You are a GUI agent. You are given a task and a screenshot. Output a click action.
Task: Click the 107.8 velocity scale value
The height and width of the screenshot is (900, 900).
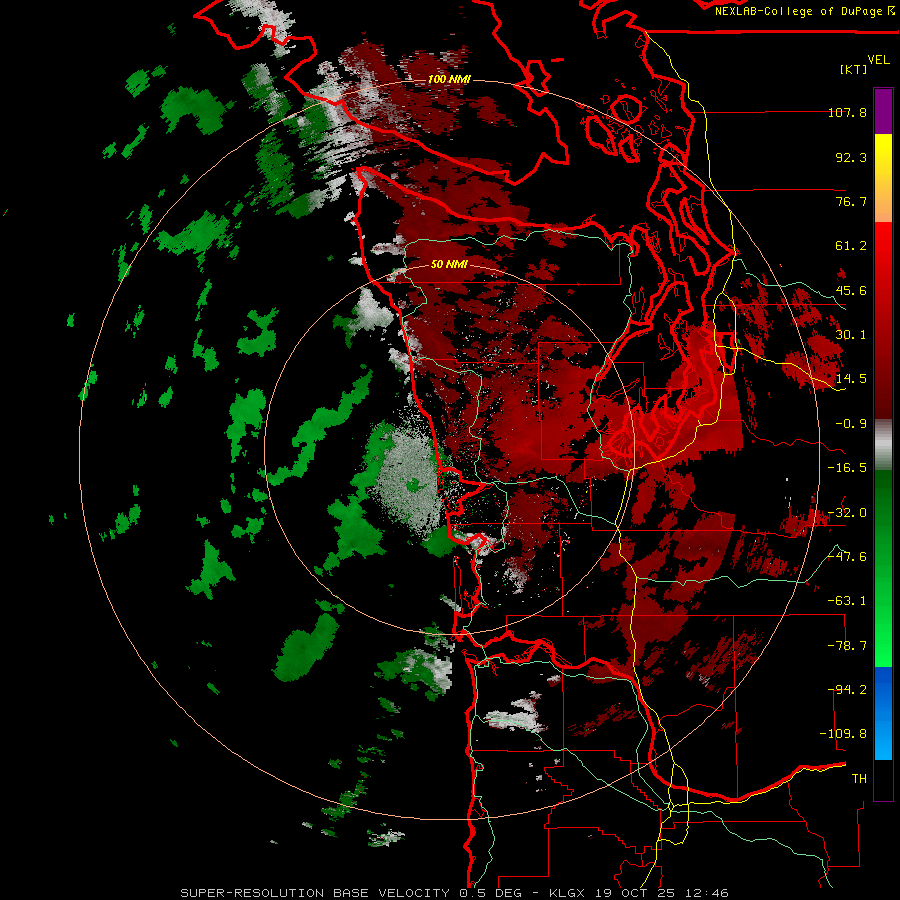pos(847,112)
